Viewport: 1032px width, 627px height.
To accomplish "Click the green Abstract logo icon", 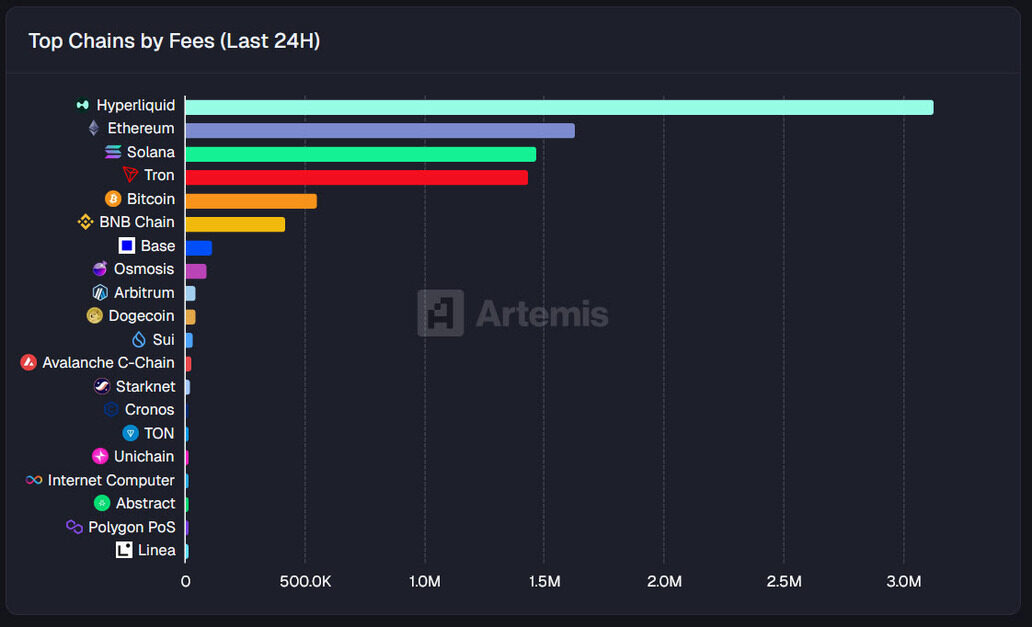I will (102, 503).
